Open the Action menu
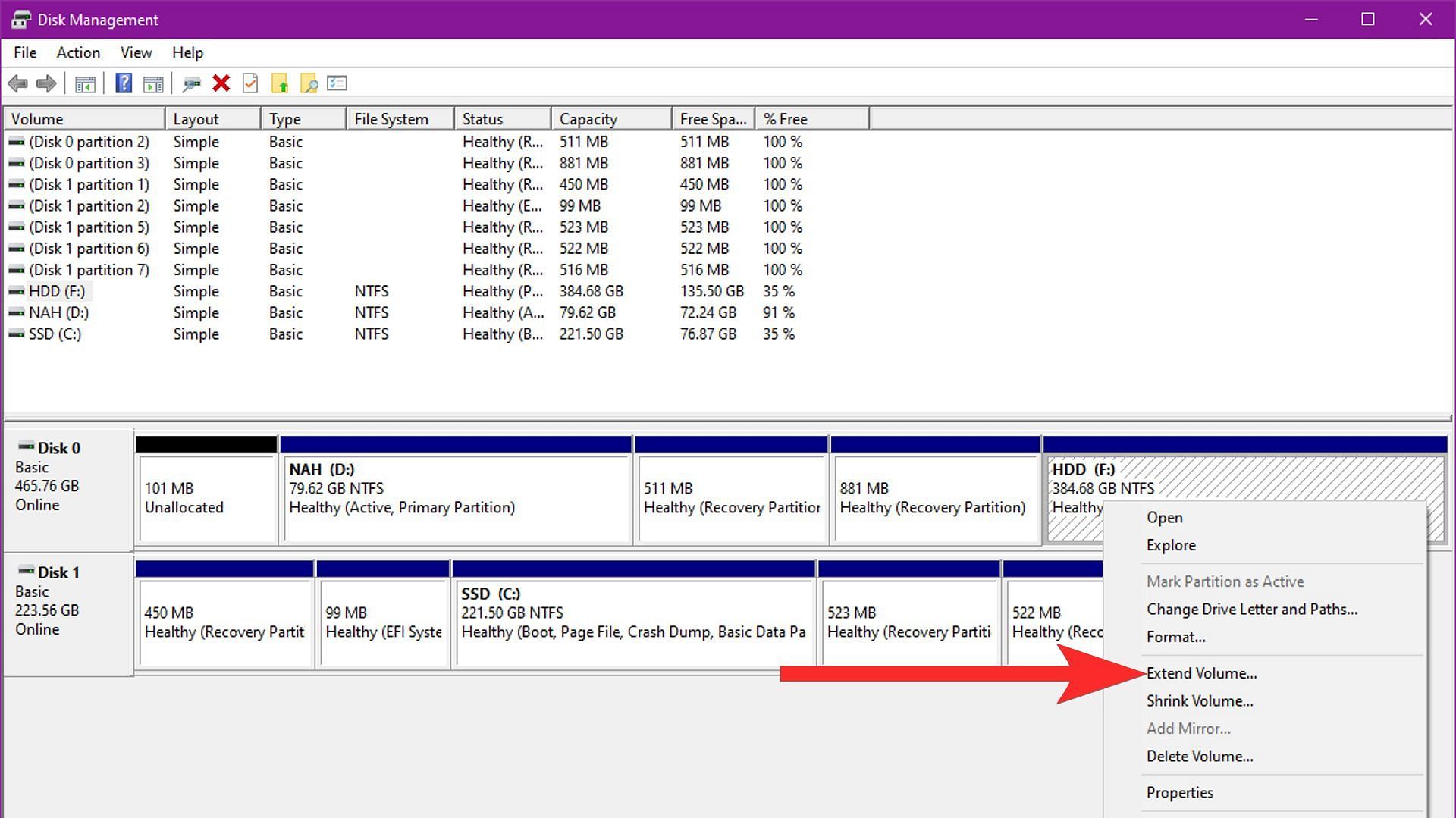 click(x=78, y=52)
